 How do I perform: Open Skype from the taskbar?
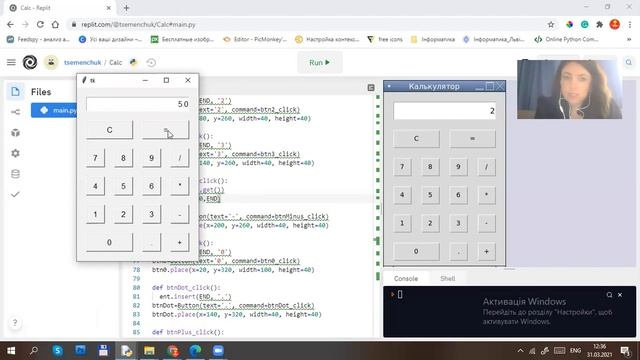tap(58, 350)
